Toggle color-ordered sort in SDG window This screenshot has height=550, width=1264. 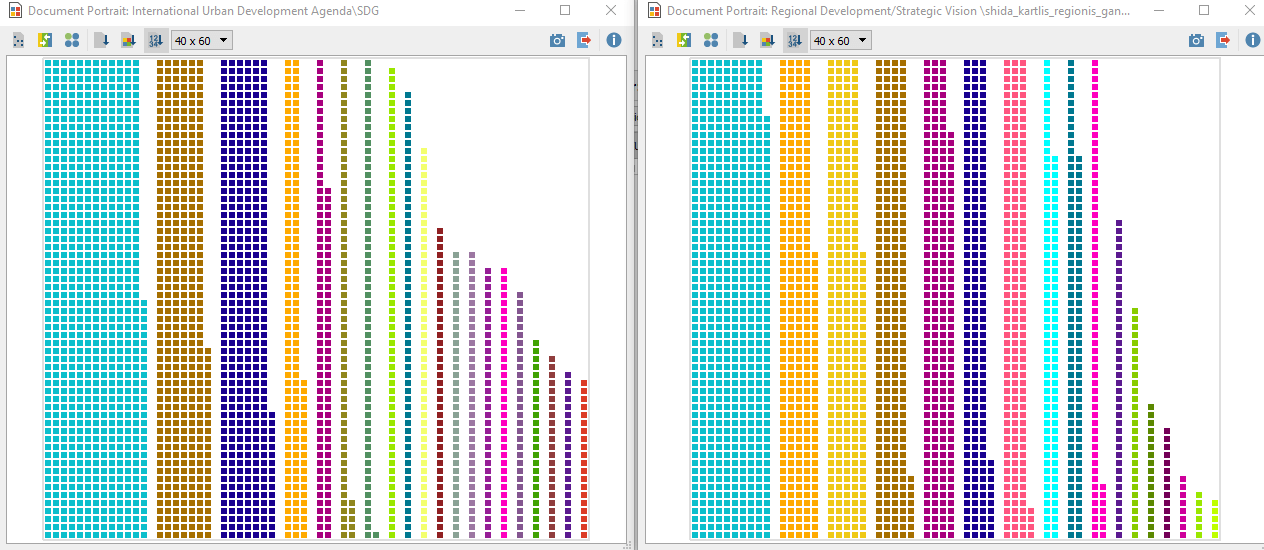coord(129,41)
